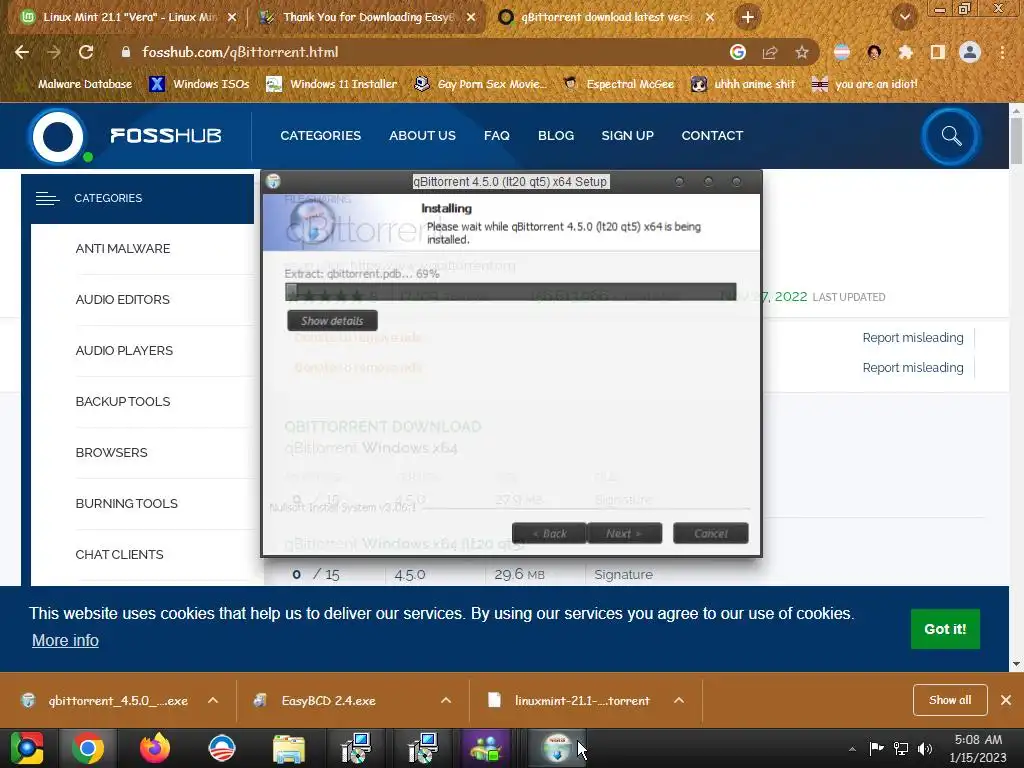Open the CONTACT page

tap(712, 136)
